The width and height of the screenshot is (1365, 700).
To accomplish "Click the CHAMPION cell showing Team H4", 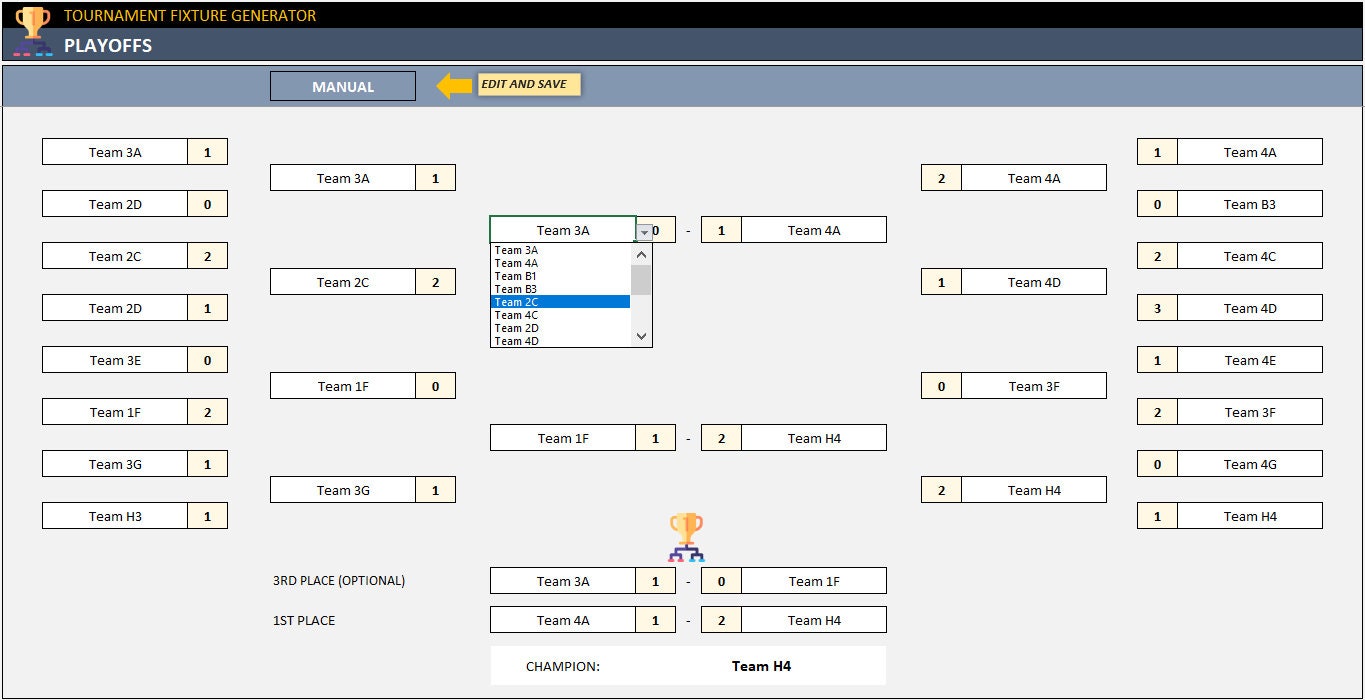I will (762, 664).
